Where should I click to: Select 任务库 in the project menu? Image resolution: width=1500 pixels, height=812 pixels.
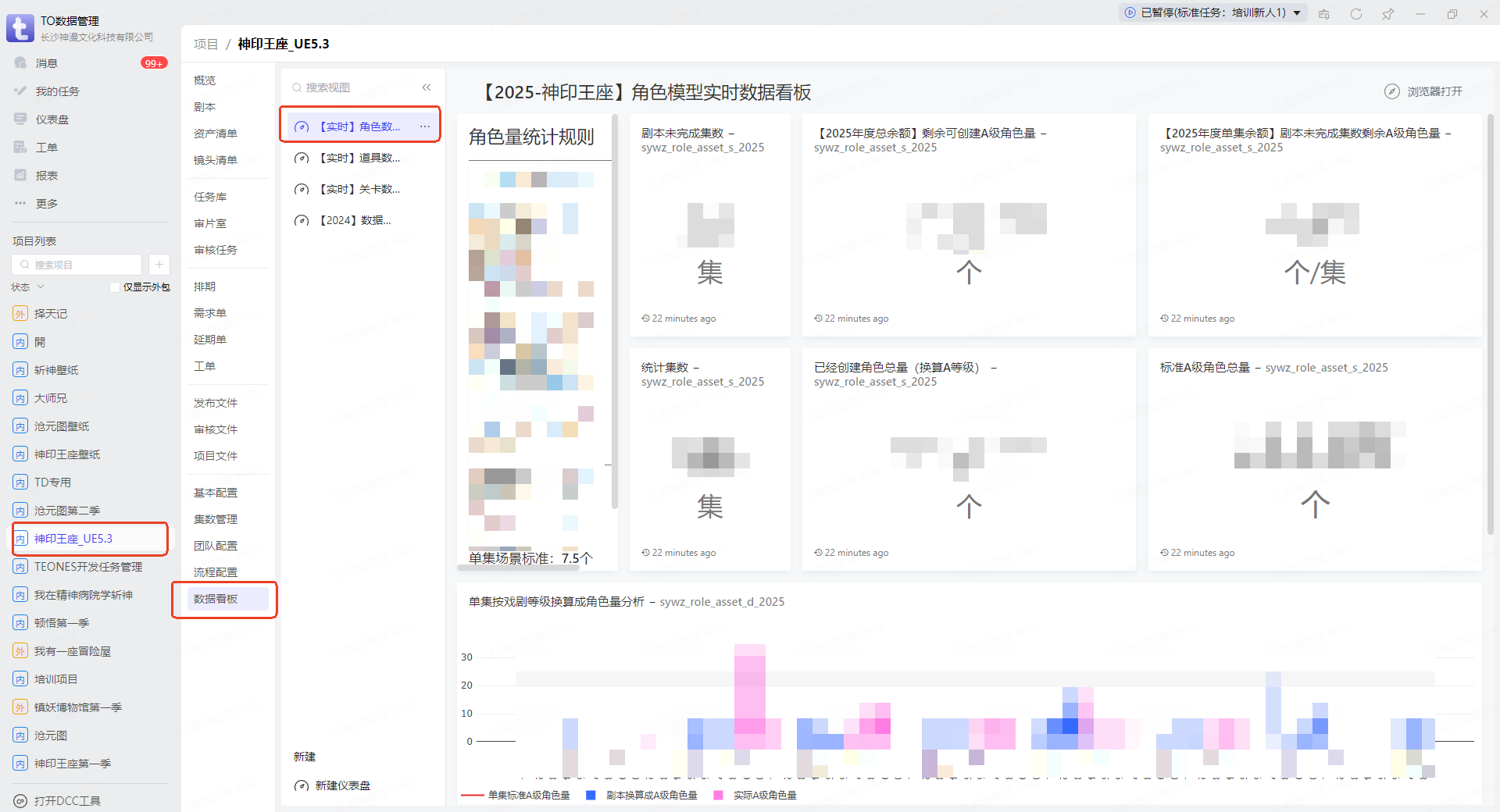pyautogui.click(x=210, y=197)
